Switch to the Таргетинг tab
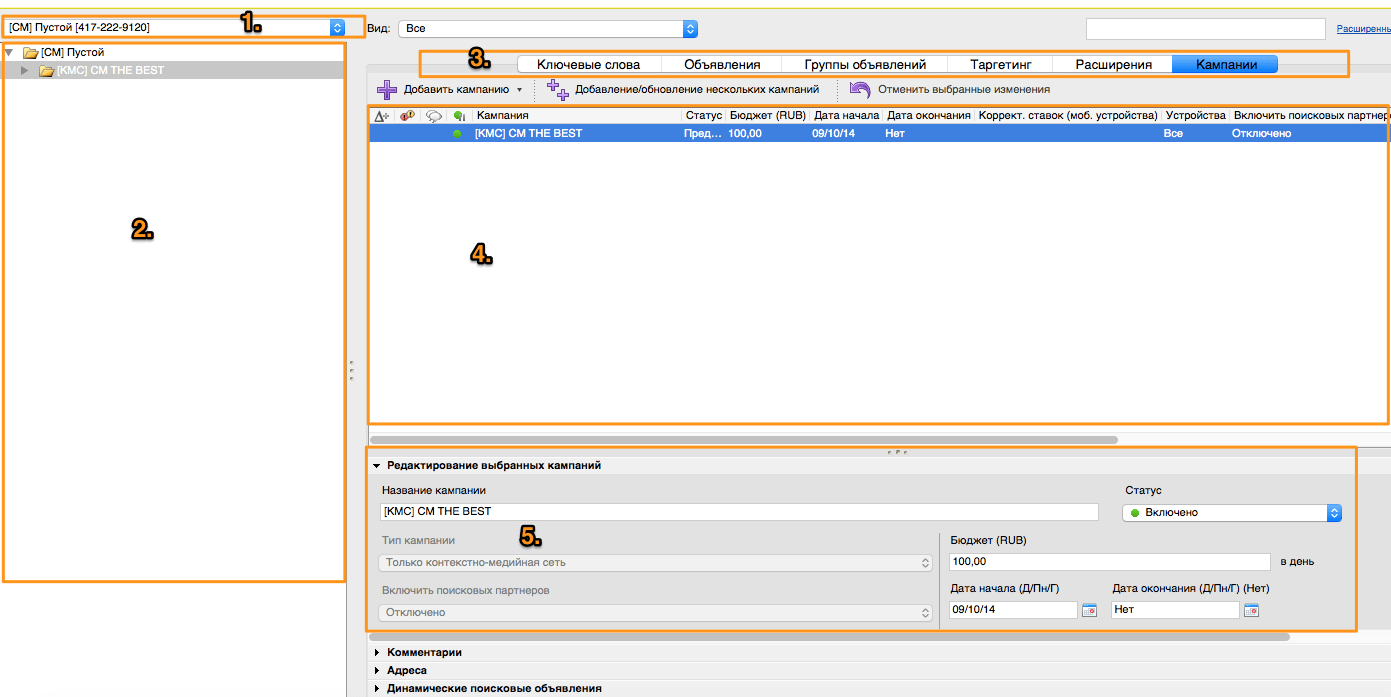Image resolution: width=1391 pixels, height=697 pixels. pyautogui.click(x=1000, y=64)
